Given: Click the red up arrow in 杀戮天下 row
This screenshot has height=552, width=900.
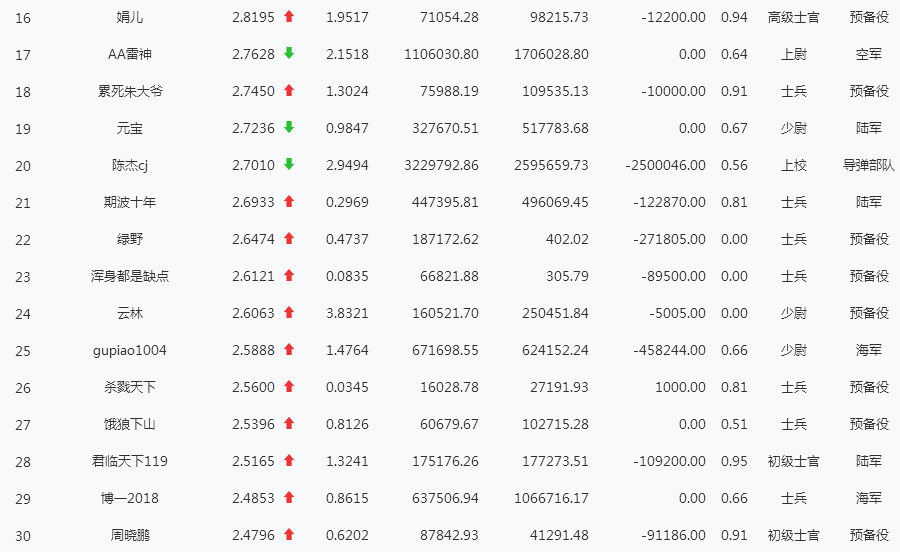Looking at the screenshot, I should pyautogui.click(x=289, y=386).
